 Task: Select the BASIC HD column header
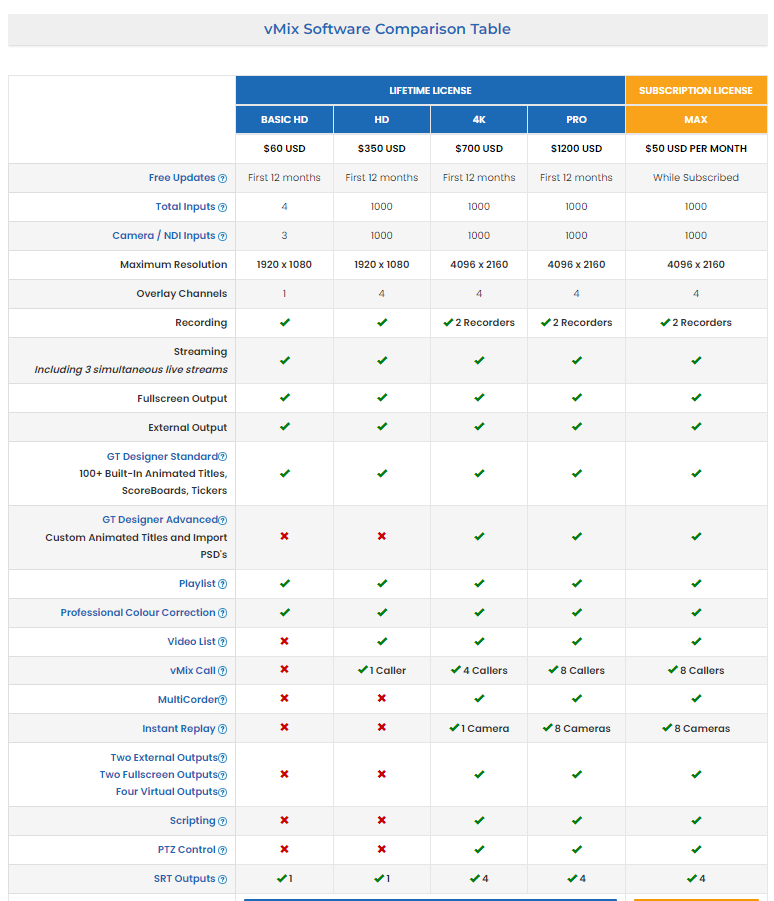pyautogui.click(x=284, y=119)
